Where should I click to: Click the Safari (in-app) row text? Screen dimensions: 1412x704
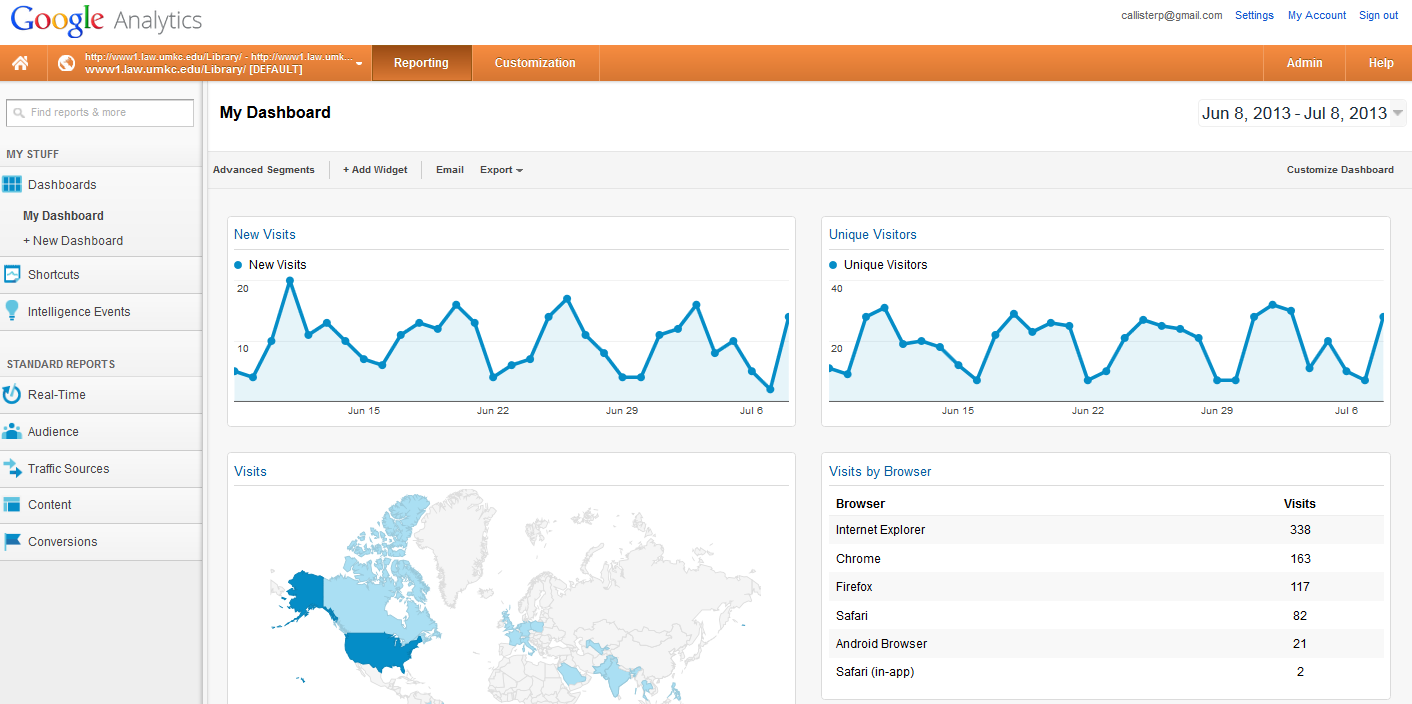click(875, 672)
